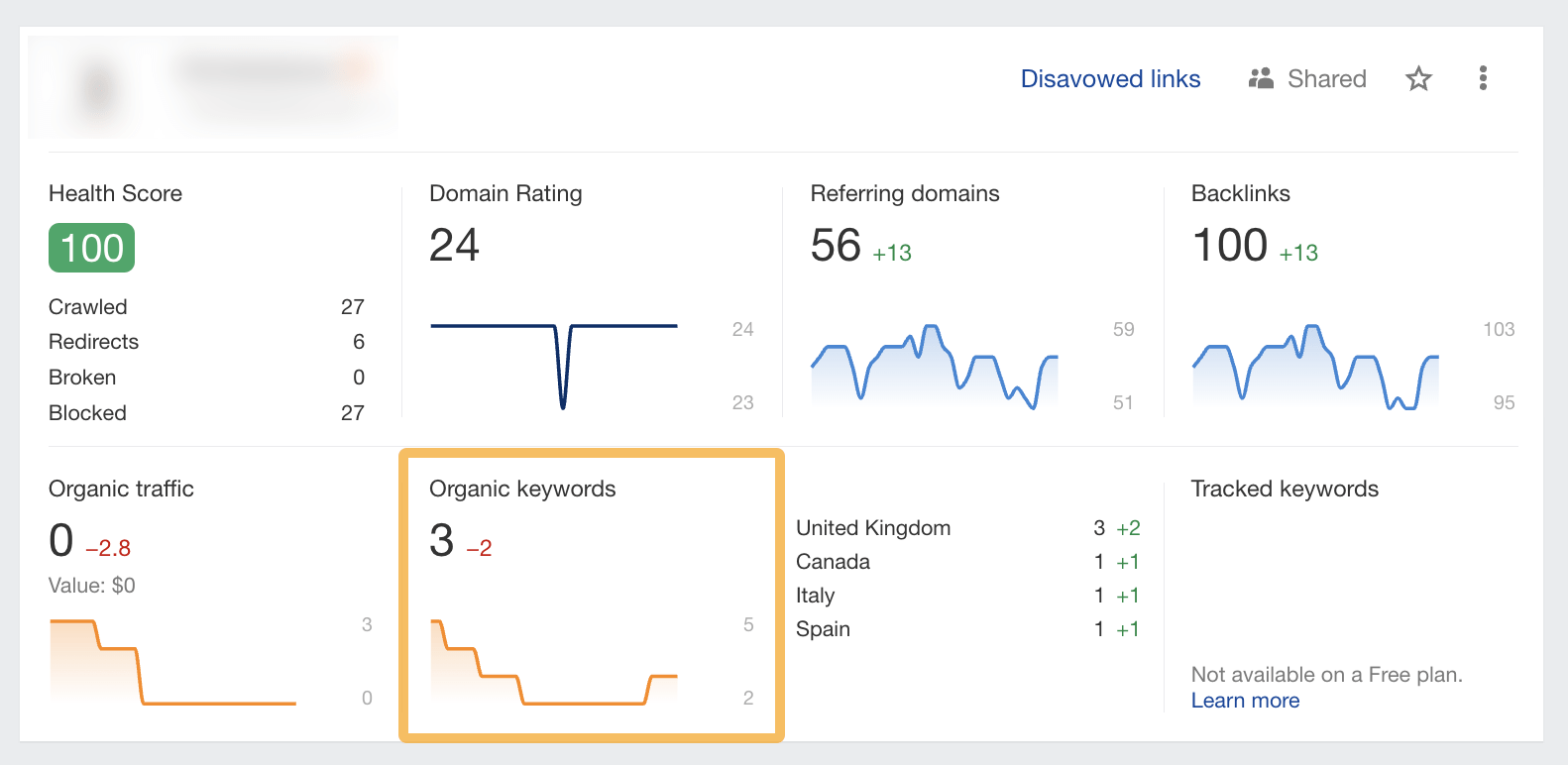Click the Shared people icon
This screenshot has width=1568, height=765.
1261,78
